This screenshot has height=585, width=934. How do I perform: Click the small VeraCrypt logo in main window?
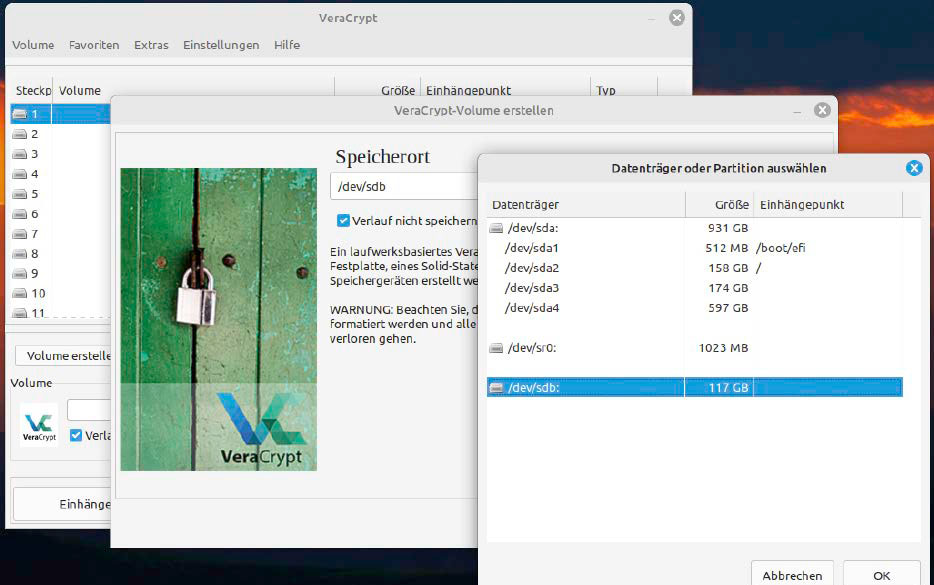tap(39, 425)
